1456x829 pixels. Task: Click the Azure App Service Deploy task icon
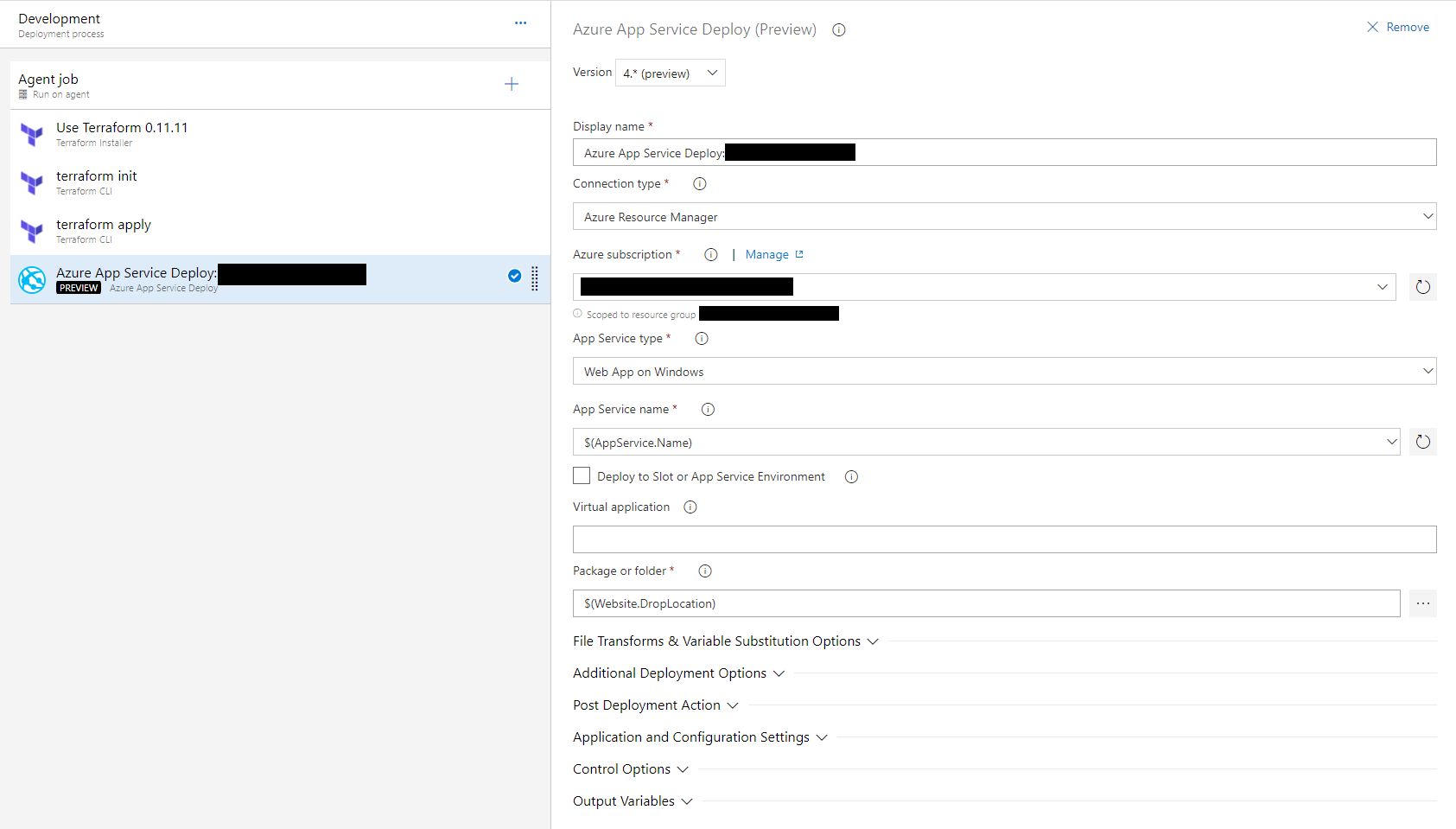pos(32,279)
